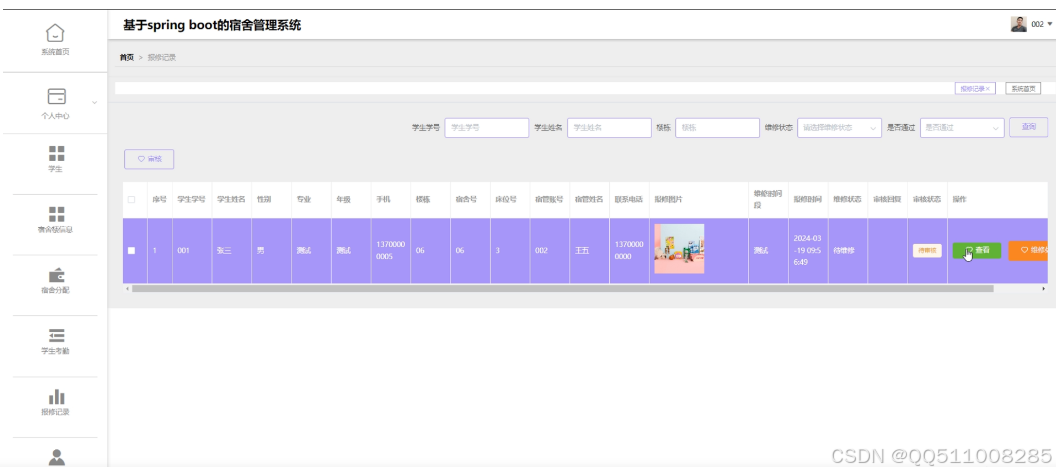Screen dimensions: 1056x473
Task: Click the 宿管姓名 column header
Action: point(589,199)
